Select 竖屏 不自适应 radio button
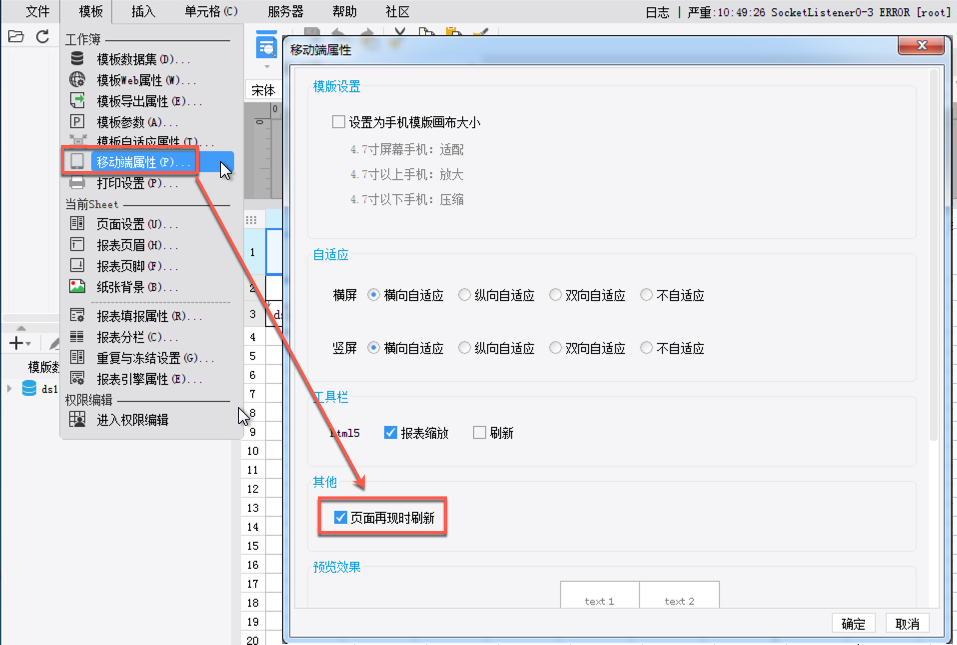The image size is (957, 645). tap(646, 348)
